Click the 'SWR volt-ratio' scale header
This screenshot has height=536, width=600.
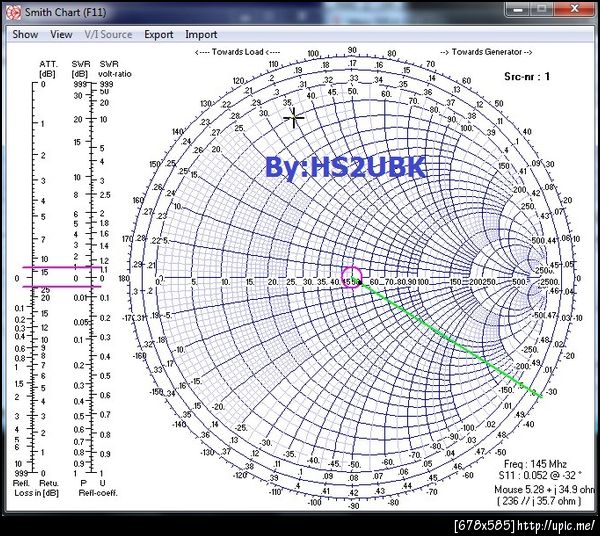pyautogui.click(x=114, y=69)
